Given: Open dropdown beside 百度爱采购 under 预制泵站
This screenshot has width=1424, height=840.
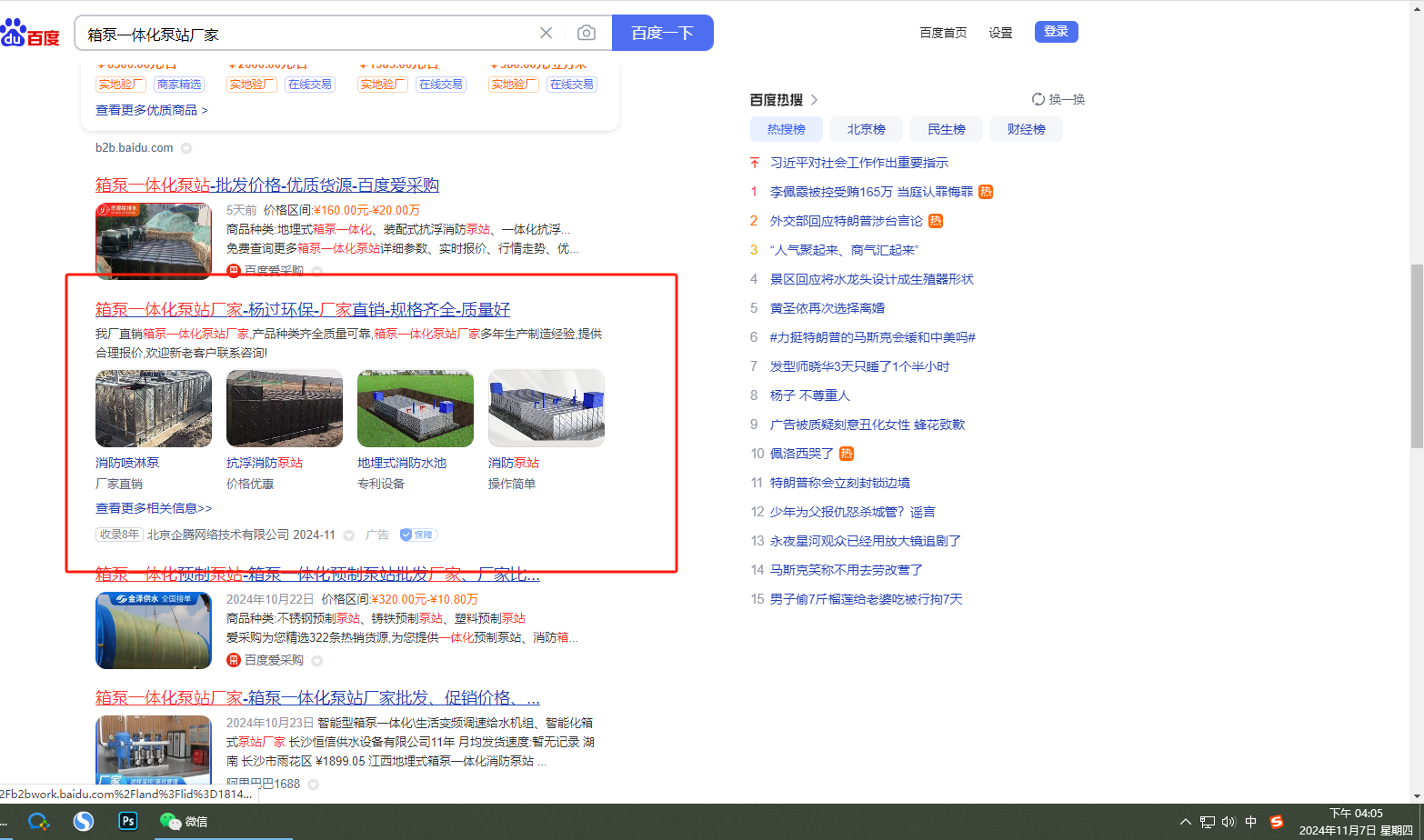Looking at the screenshot, I should (317, 661).
